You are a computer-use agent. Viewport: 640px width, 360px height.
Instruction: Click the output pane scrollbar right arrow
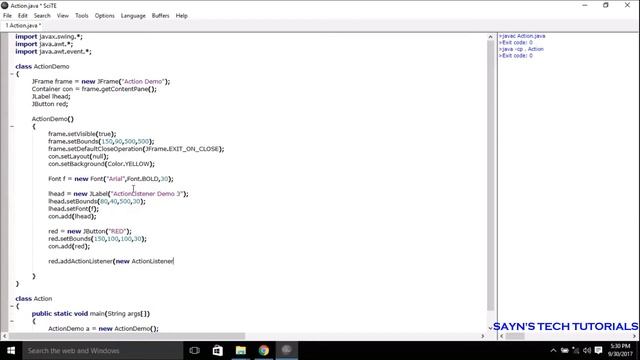pos(635,336)
